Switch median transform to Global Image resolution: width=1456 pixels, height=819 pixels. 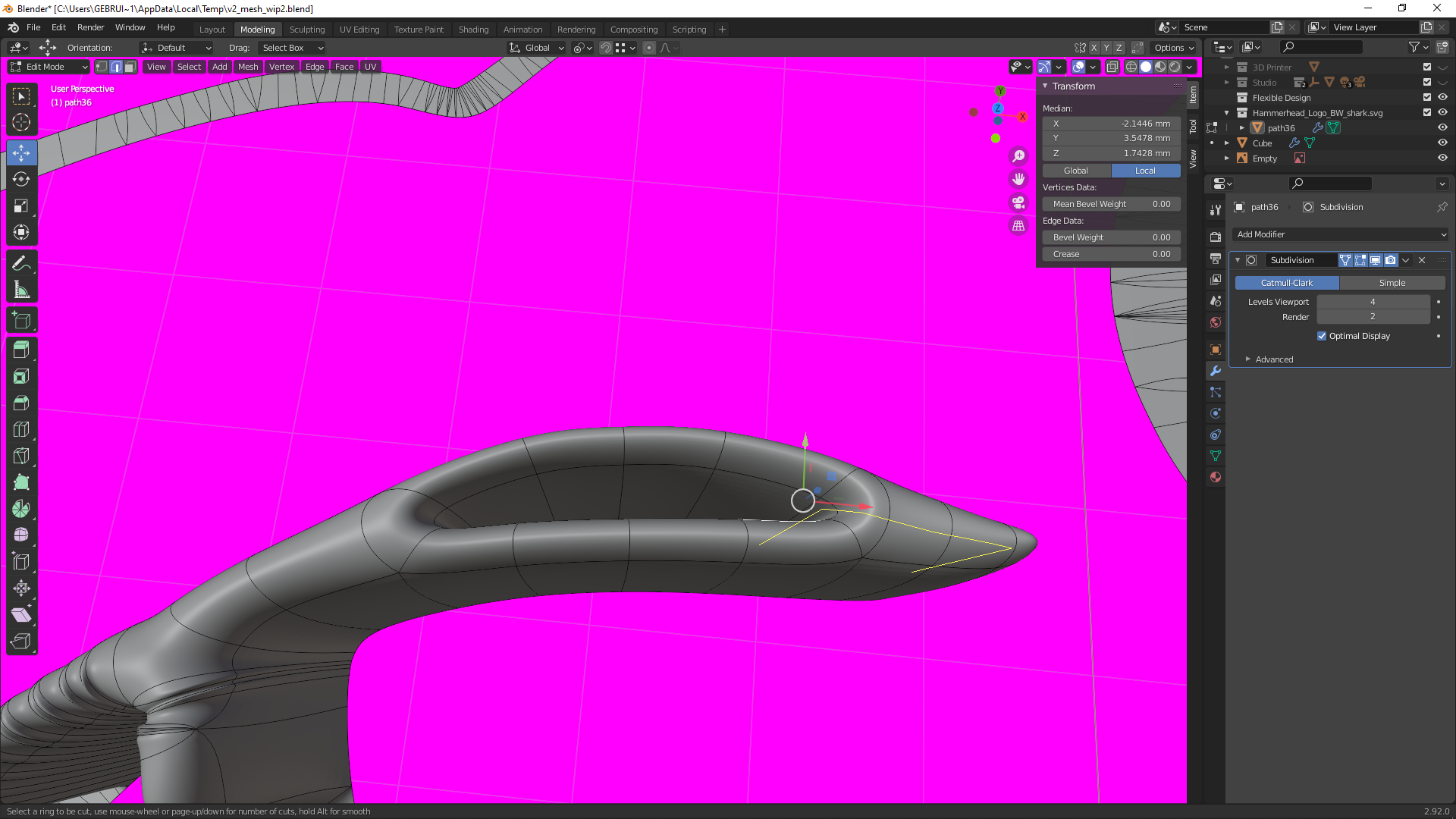click(1075, 171)
